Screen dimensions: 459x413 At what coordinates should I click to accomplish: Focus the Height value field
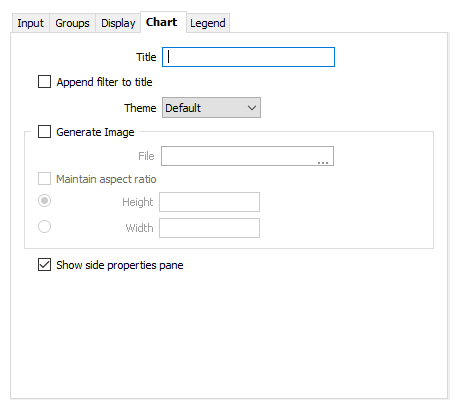pos(209,202)
